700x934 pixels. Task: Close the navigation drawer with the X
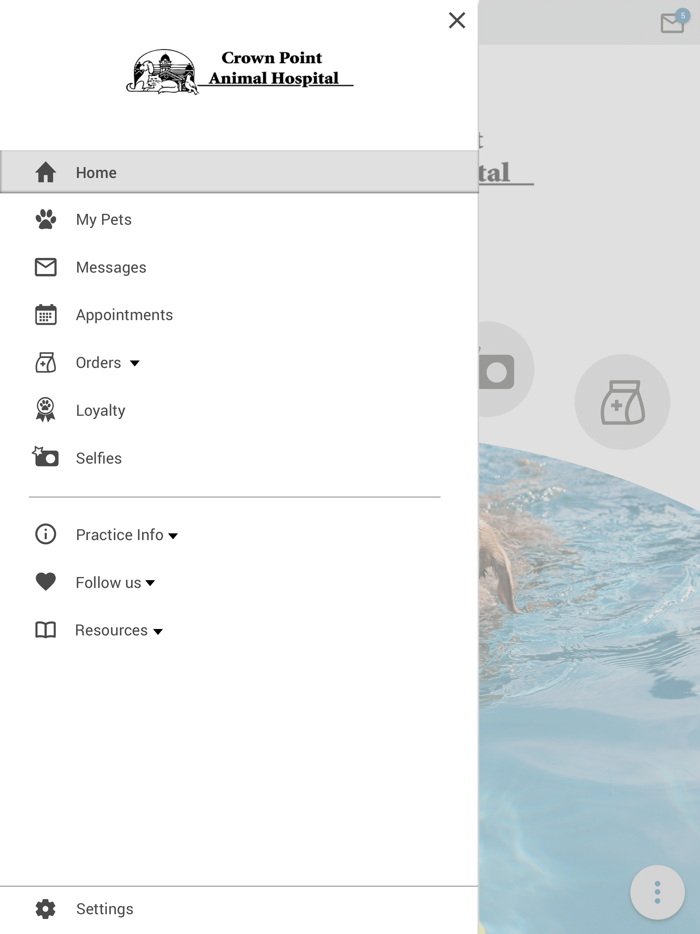(457, 20)
